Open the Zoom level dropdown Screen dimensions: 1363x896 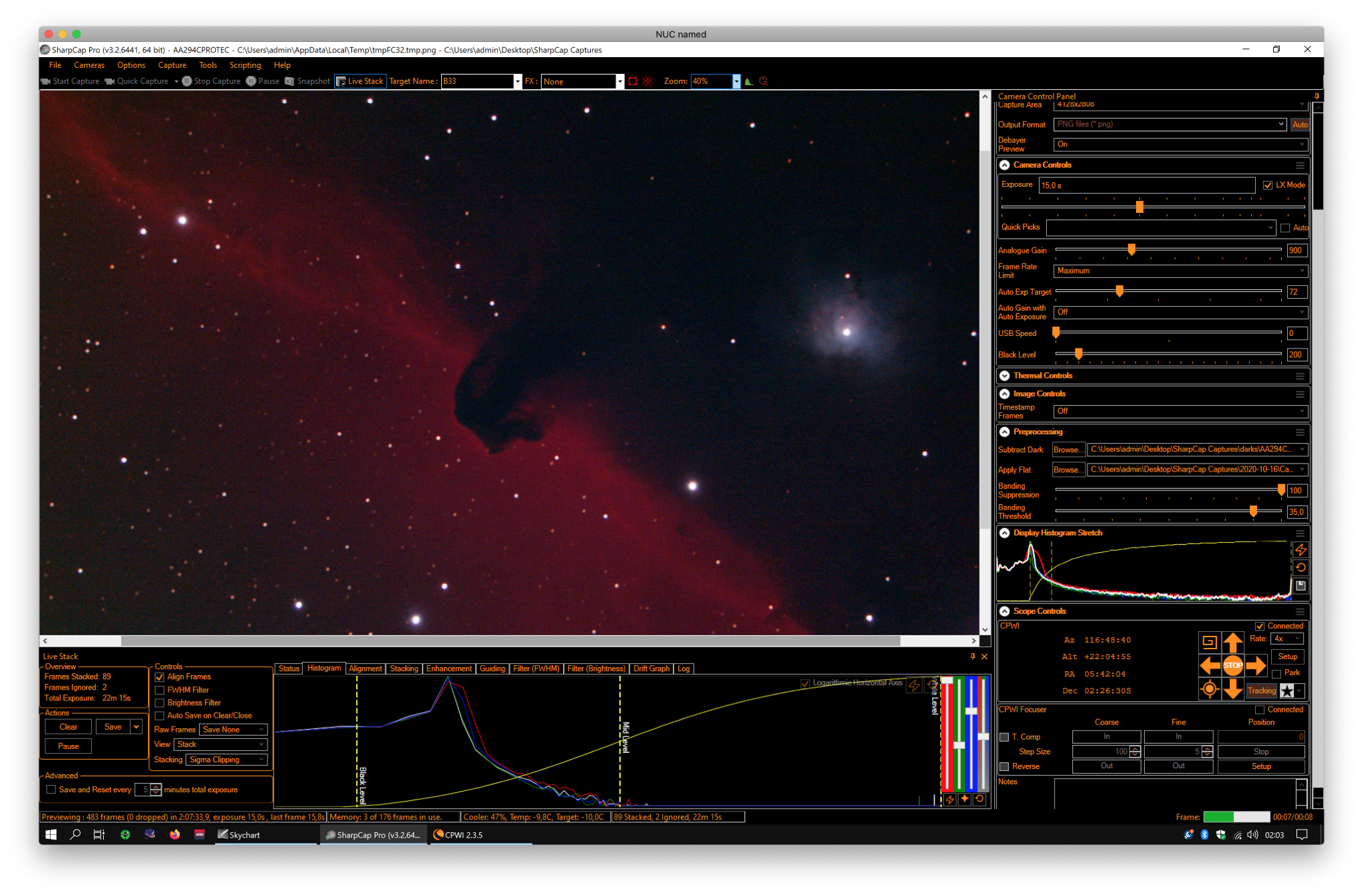click(x=736, y=81)
